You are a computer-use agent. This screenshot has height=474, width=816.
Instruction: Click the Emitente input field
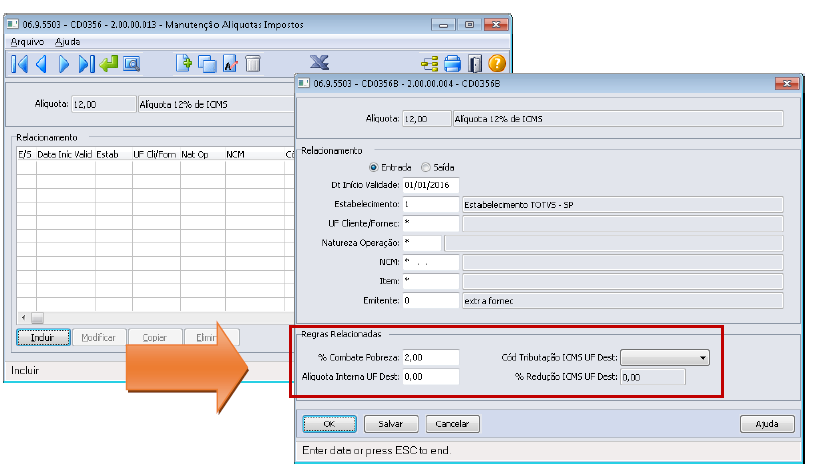(431, 300)
